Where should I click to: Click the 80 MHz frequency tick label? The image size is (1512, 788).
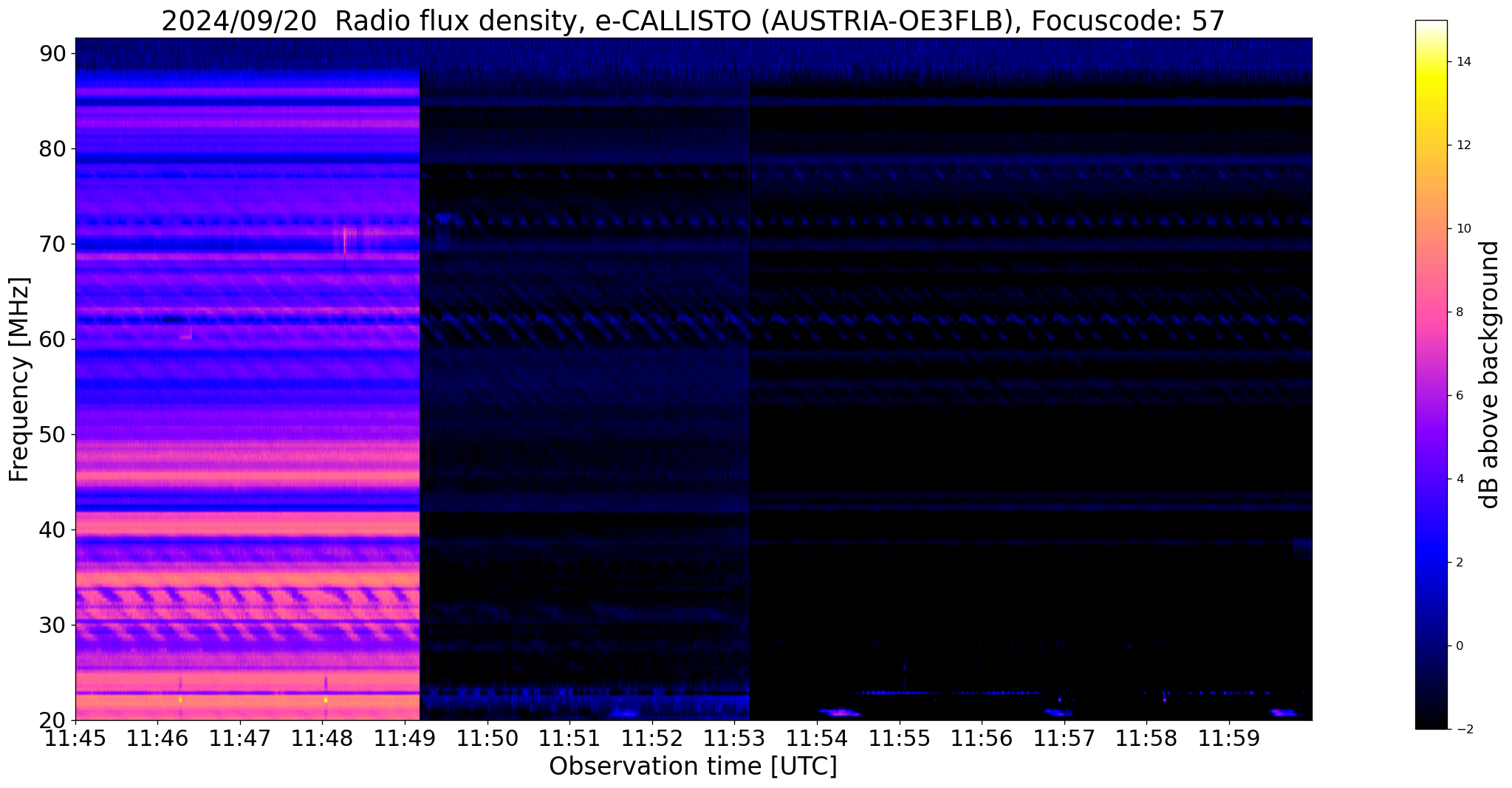point(53,148)
